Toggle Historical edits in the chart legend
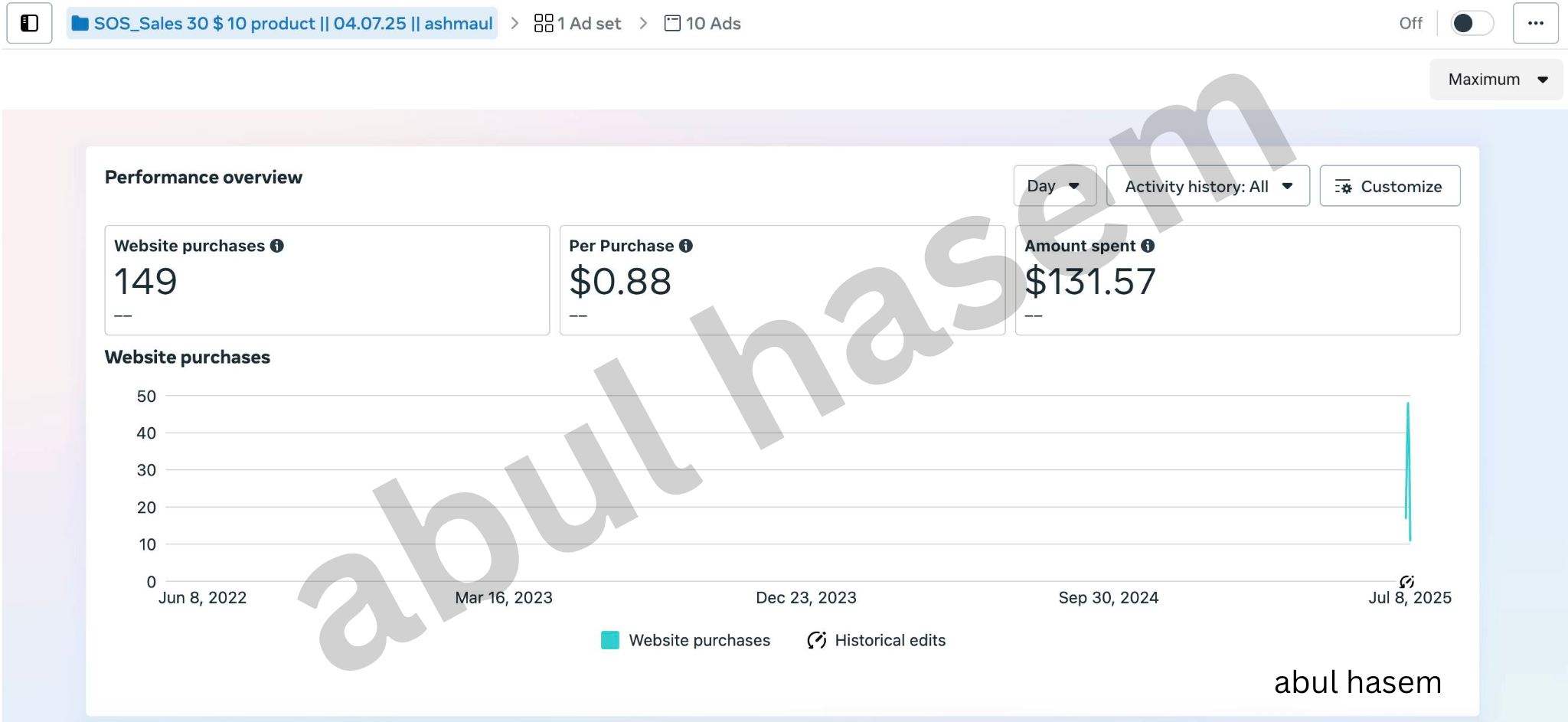This screenshot has height=722, width=1568. click(877, 640)
